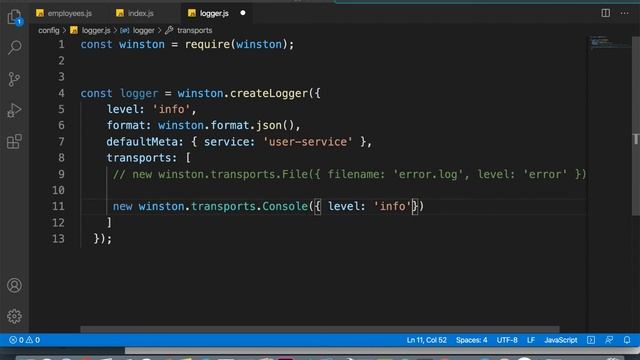Click line number 13 in the gutter
Screen dimensions: 640x360
(x=58, y=238)
